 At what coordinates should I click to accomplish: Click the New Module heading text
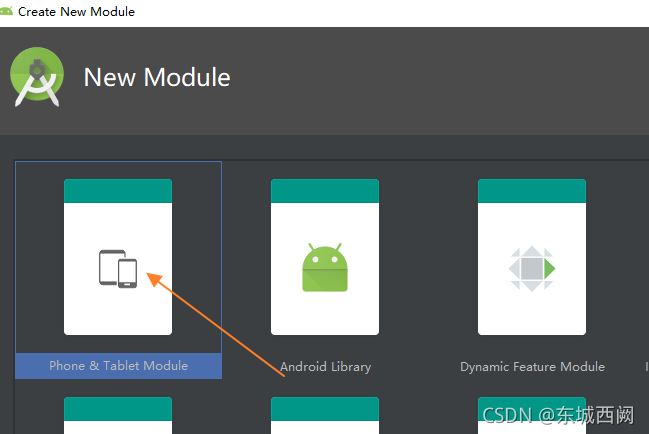(157, 77)
